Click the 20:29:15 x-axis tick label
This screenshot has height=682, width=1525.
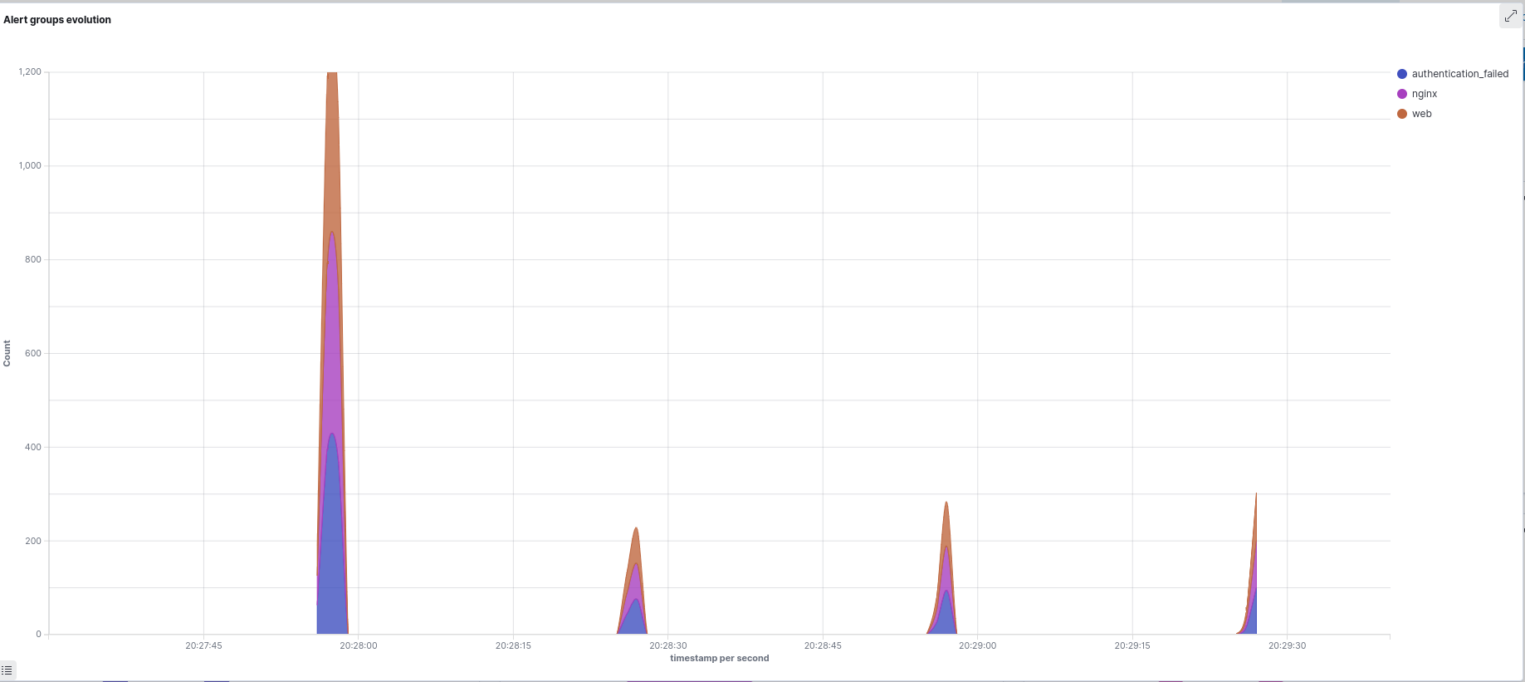click(1132, 646)
